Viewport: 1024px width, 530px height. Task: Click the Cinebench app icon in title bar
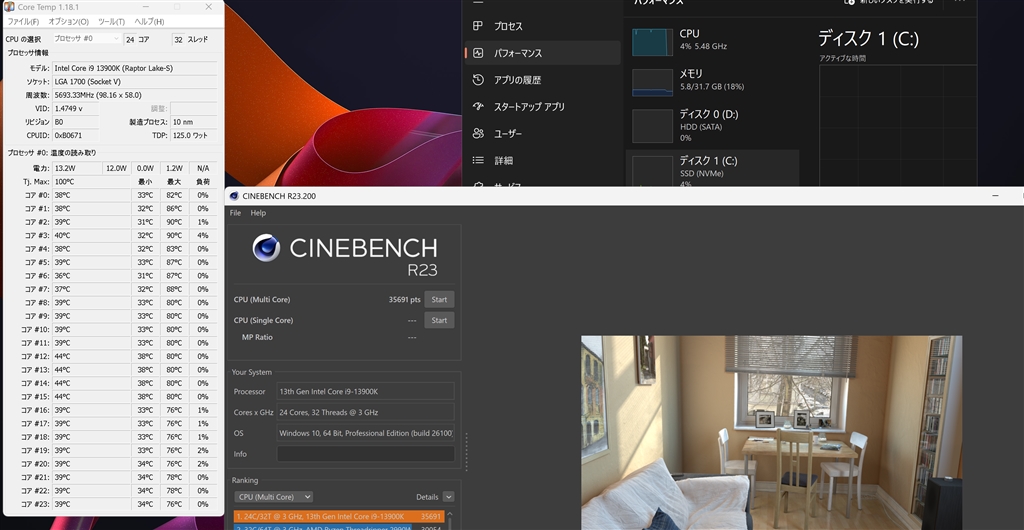[234, 196]
